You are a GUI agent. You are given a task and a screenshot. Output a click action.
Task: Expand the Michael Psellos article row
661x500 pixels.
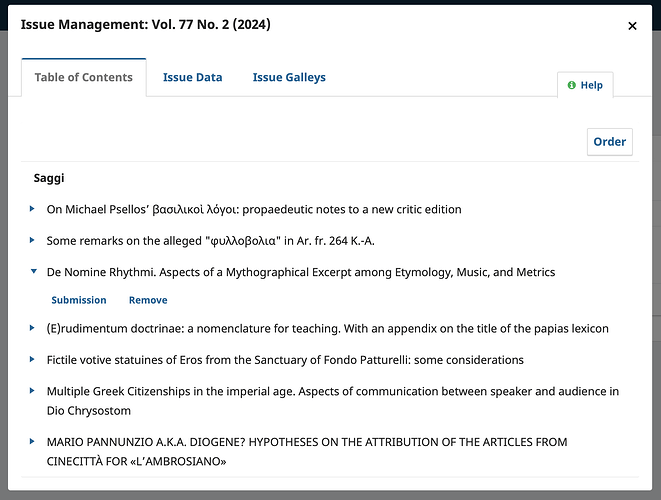33,210
